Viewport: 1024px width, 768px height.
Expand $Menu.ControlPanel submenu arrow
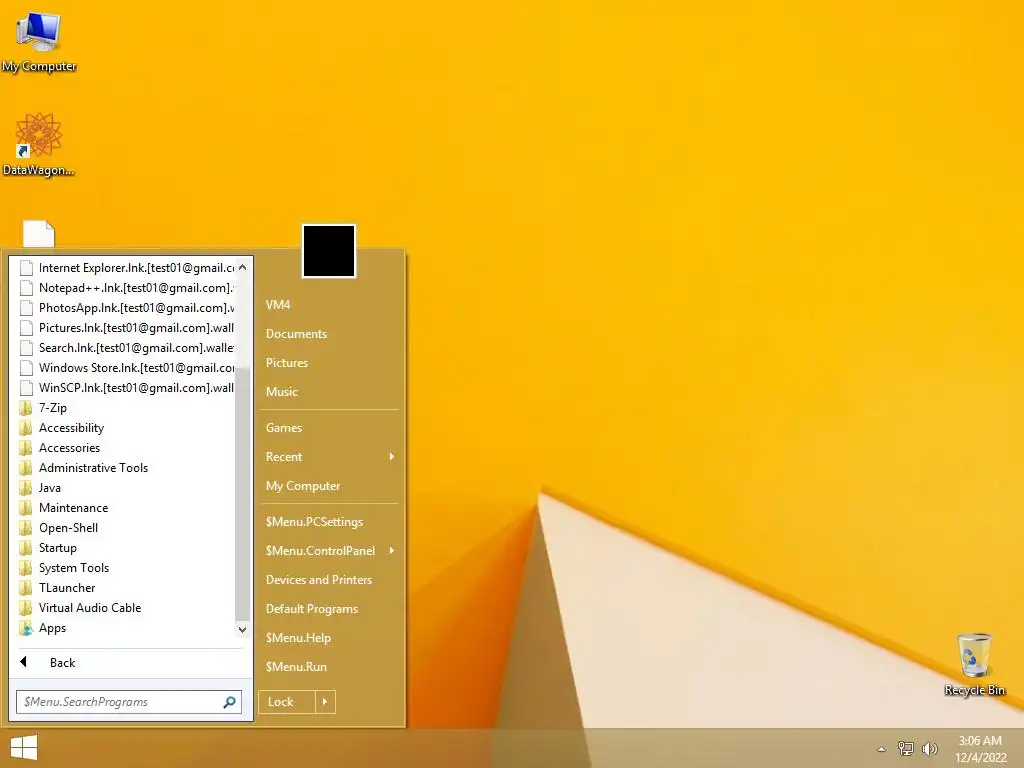coord(392,551)
